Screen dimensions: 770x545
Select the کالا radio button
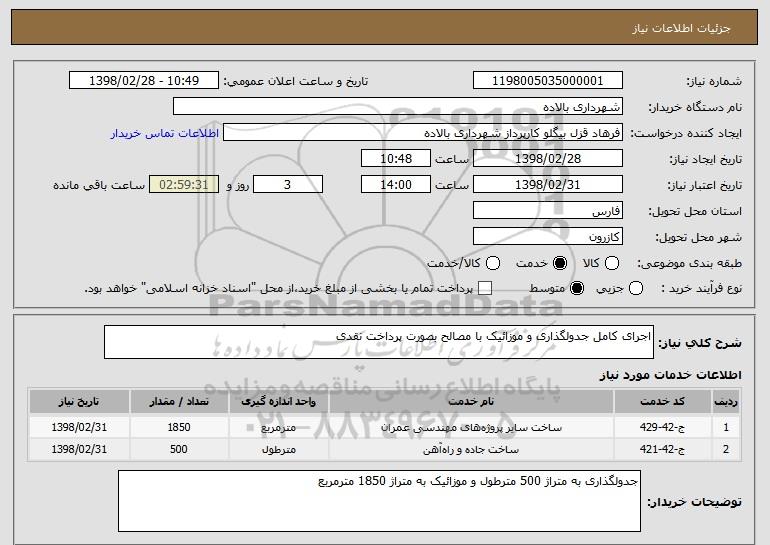click(x=611, y=264)
